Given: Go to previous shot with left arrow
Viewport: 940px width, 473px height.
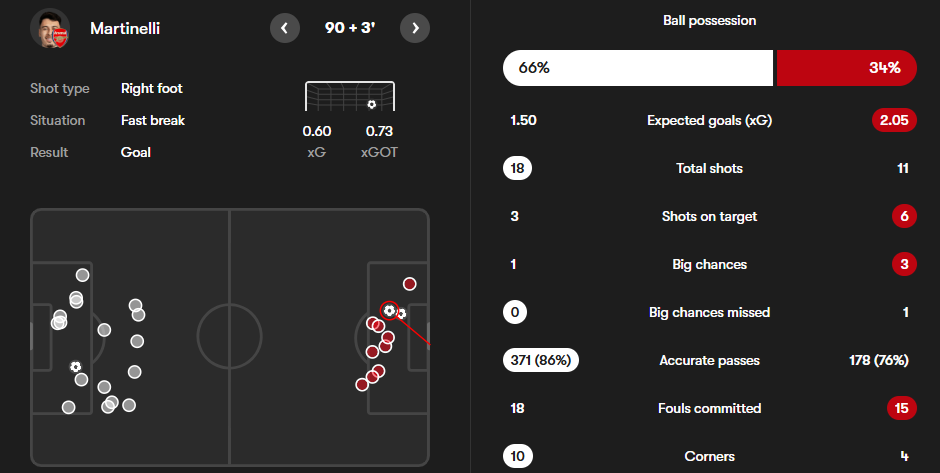Looking at the screenshot, I should (x=285, y=28).
